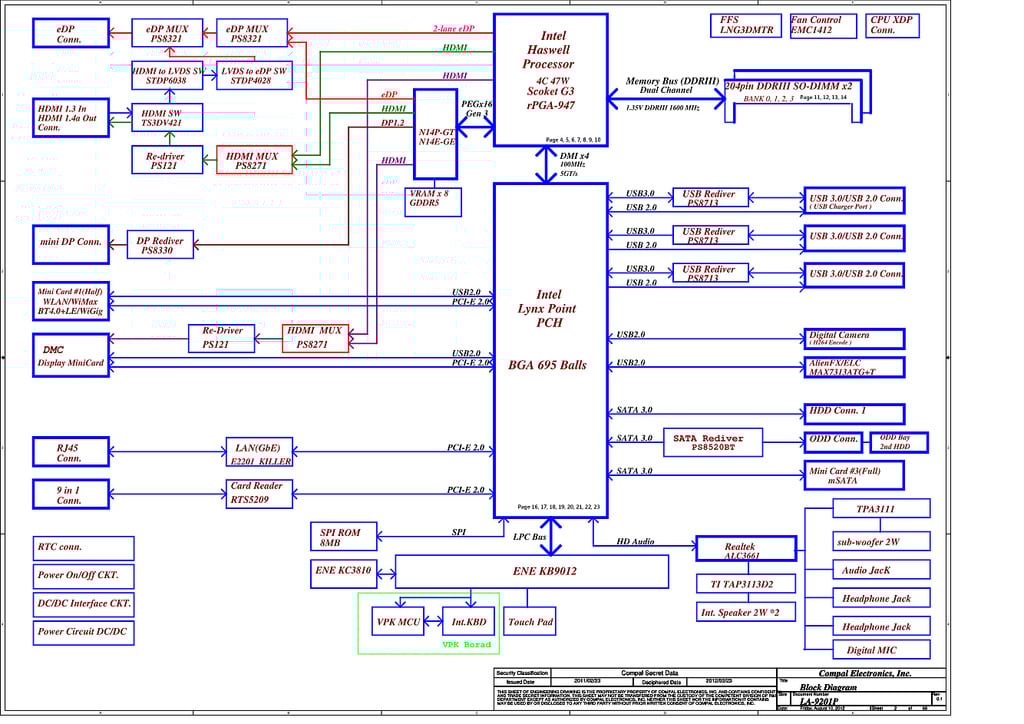1024x724 pixels.
Task: Select the Digital Camera block
Action: click(x=854, y=339)
